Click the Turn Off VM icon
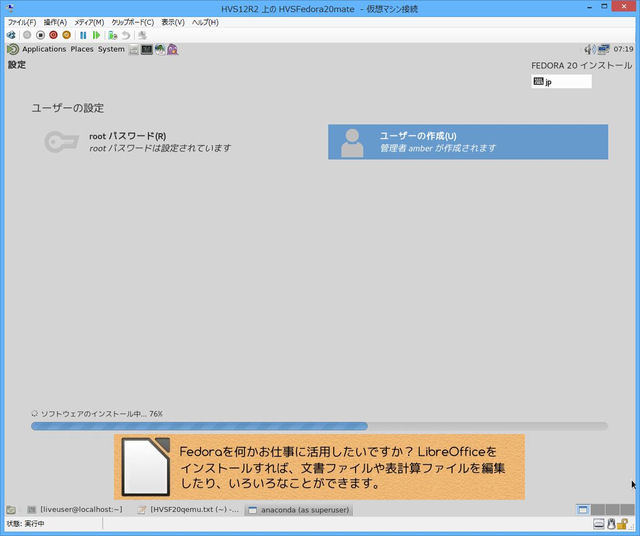The height and width of the screenshot is (536, 640). (40, 35)
